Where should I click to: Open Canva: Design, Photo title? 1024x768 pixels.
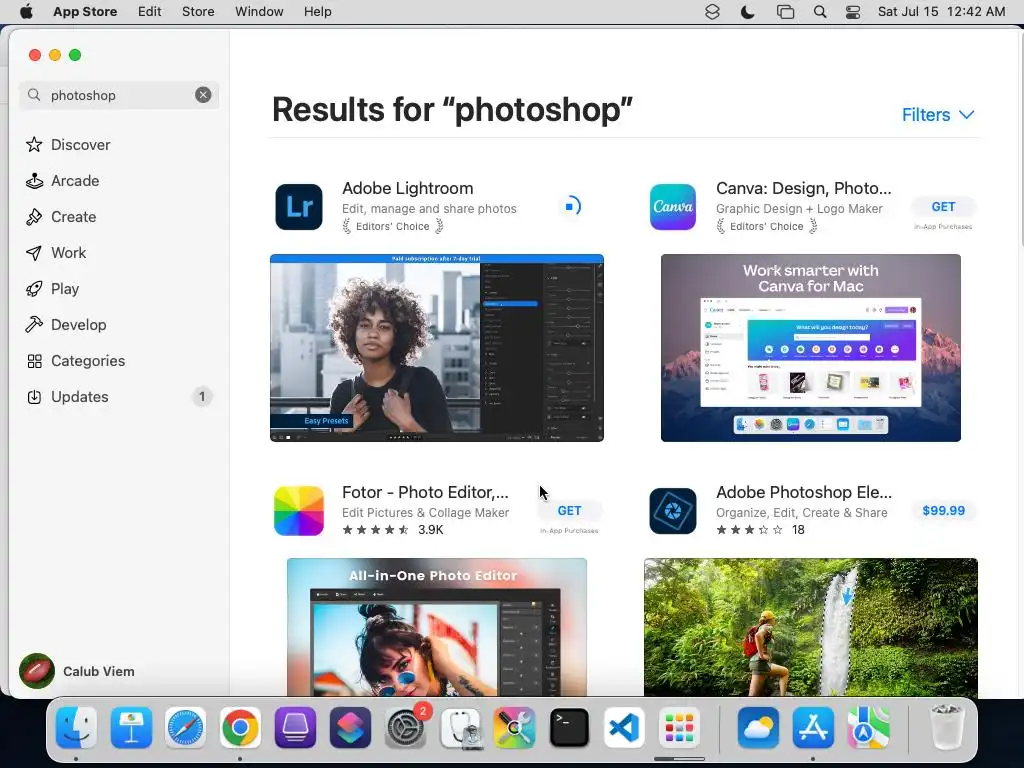pos(803,188)
